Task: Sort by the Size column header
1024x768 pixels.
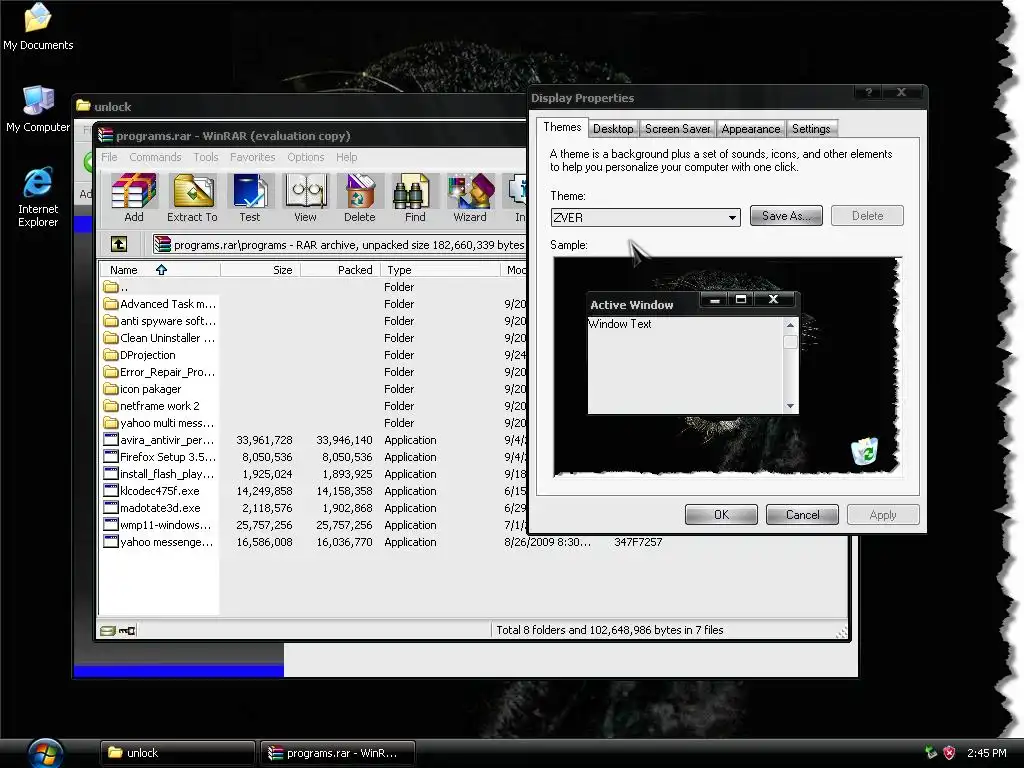Action: coord(260,270)
